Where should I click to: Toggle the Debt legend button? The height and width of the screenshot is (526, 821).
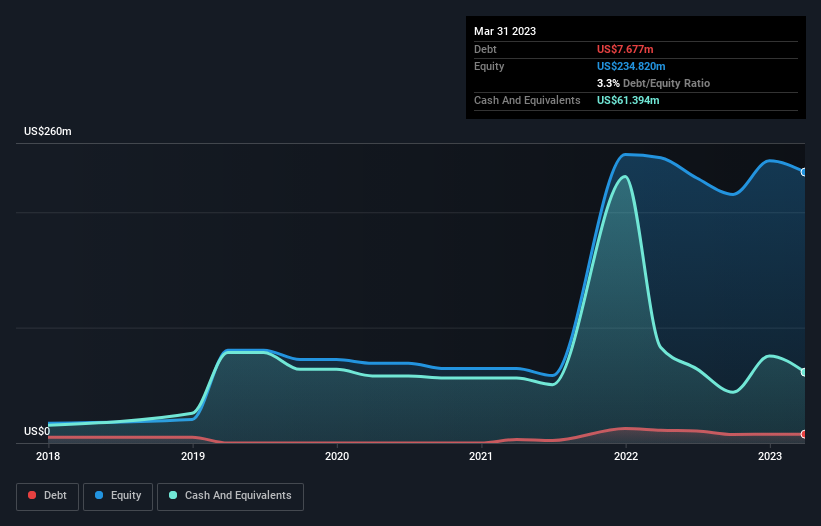[47, 496]
